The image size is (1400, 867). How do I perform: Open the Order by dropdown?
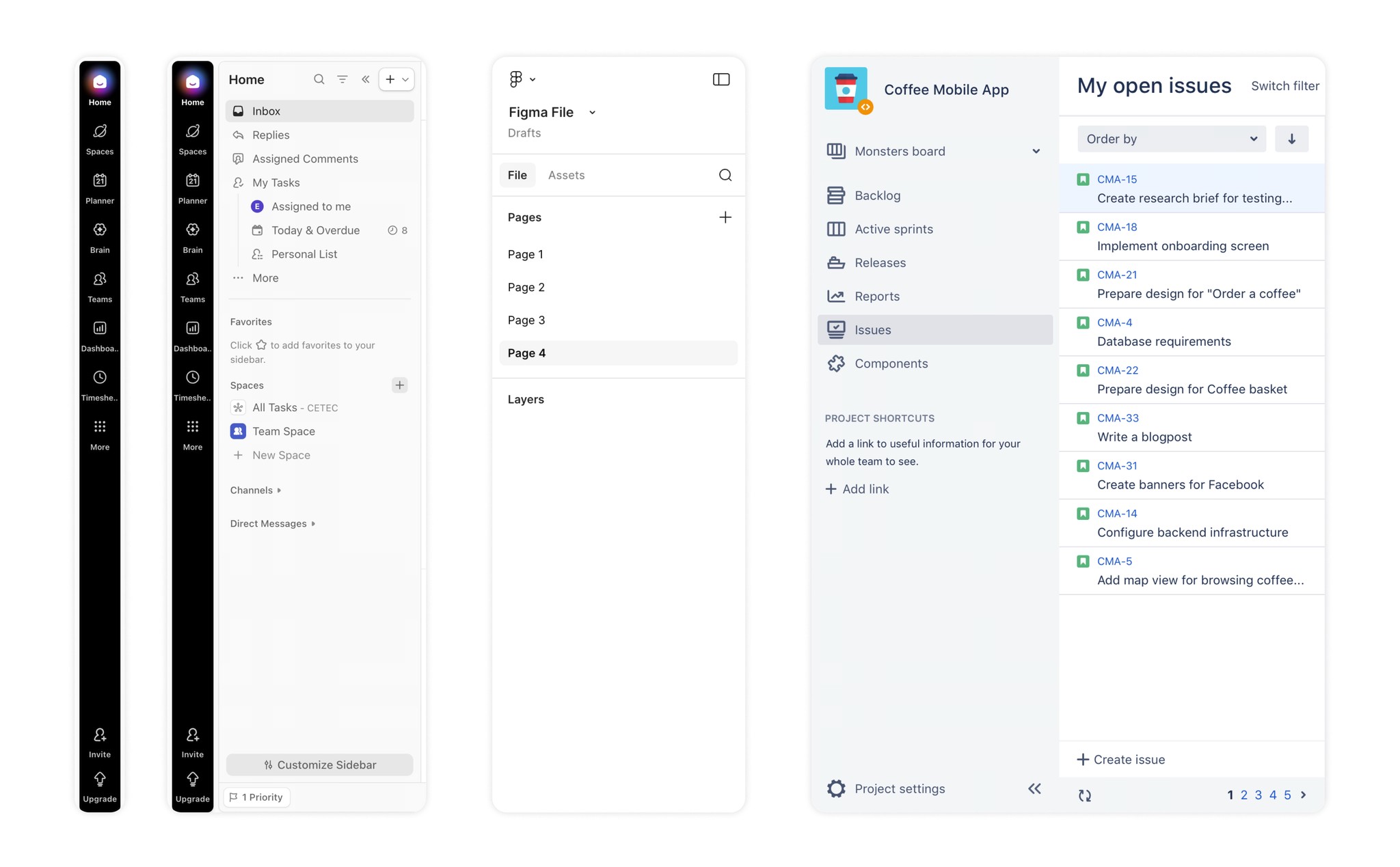coord(1171,139)
